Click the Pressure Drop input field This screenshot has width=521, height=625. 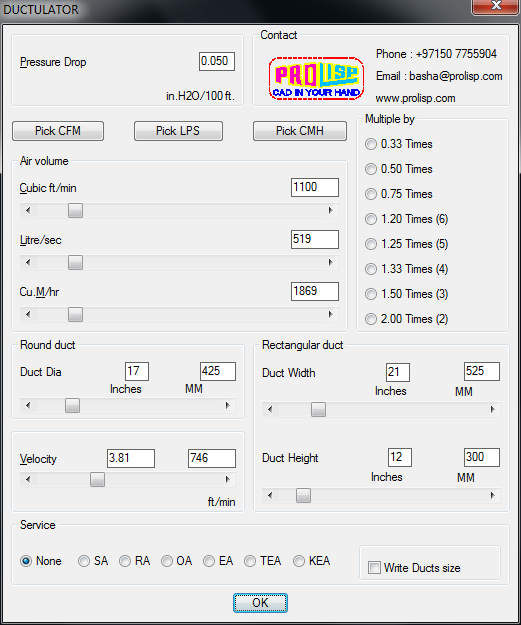pos(217,61)
